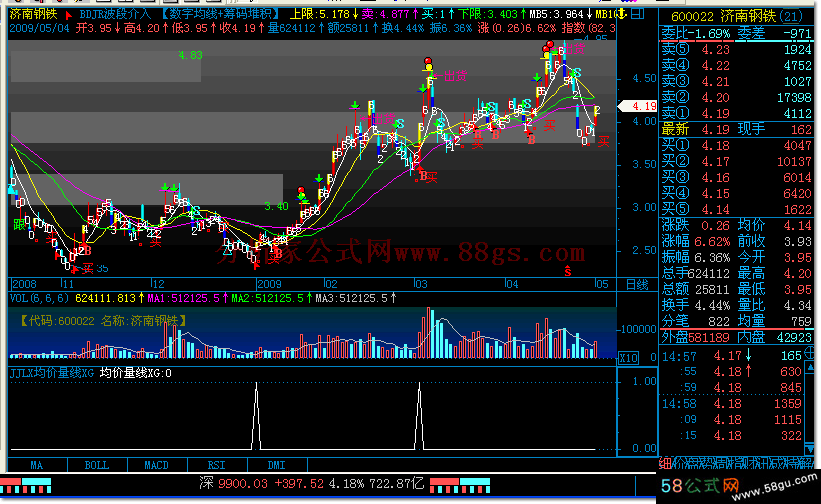
Task: Select the 14:58 4.18 1359 tick row
Action: [731, 404]
